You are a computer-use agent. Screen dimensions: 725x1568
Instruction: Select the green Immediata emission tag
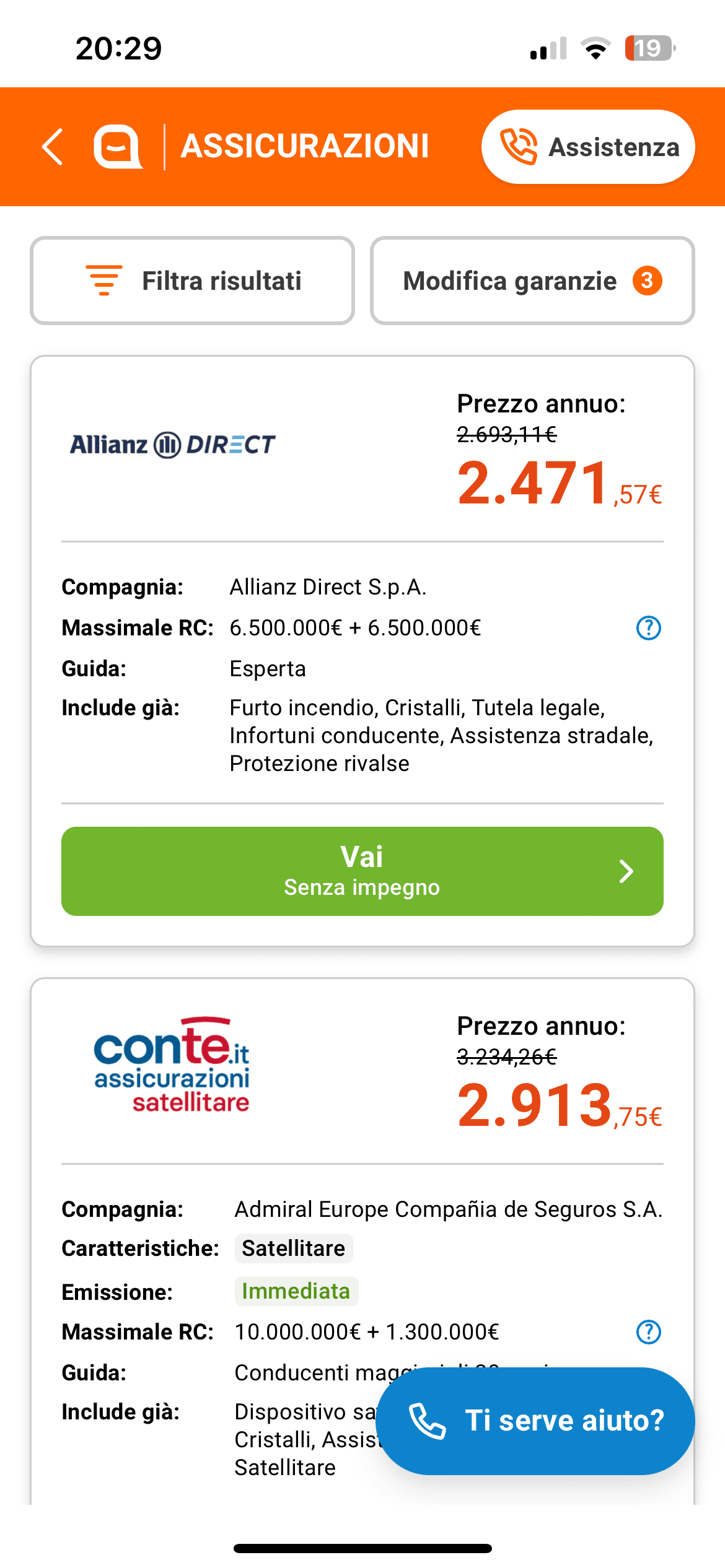pos(296,1291)
